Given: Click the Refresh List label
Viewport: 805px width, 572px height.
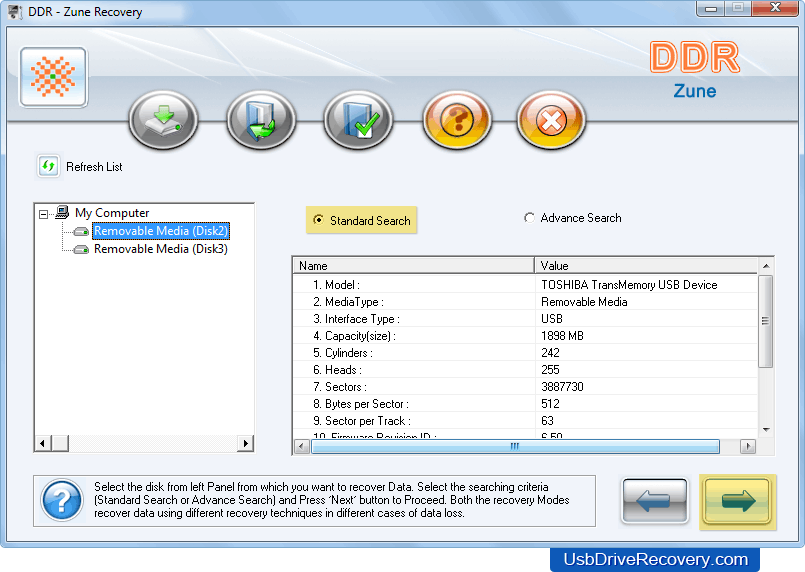Looking at the screenshot, I should pos(94,167).
